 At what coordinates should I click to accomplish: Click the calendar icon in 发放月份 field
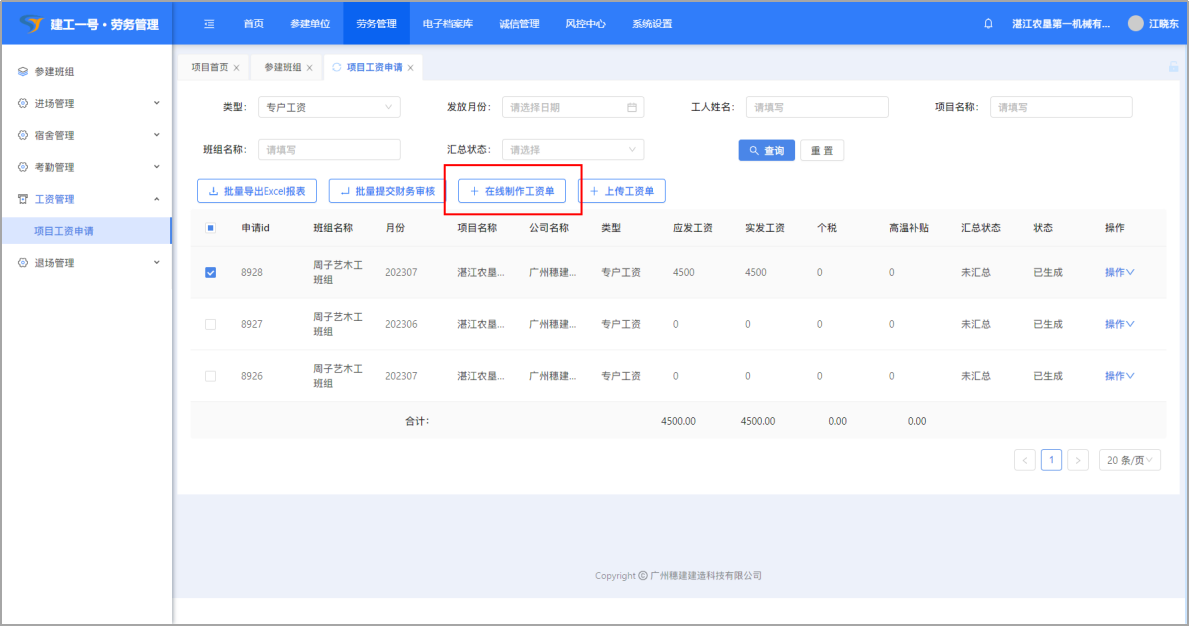tap(631, 107)
